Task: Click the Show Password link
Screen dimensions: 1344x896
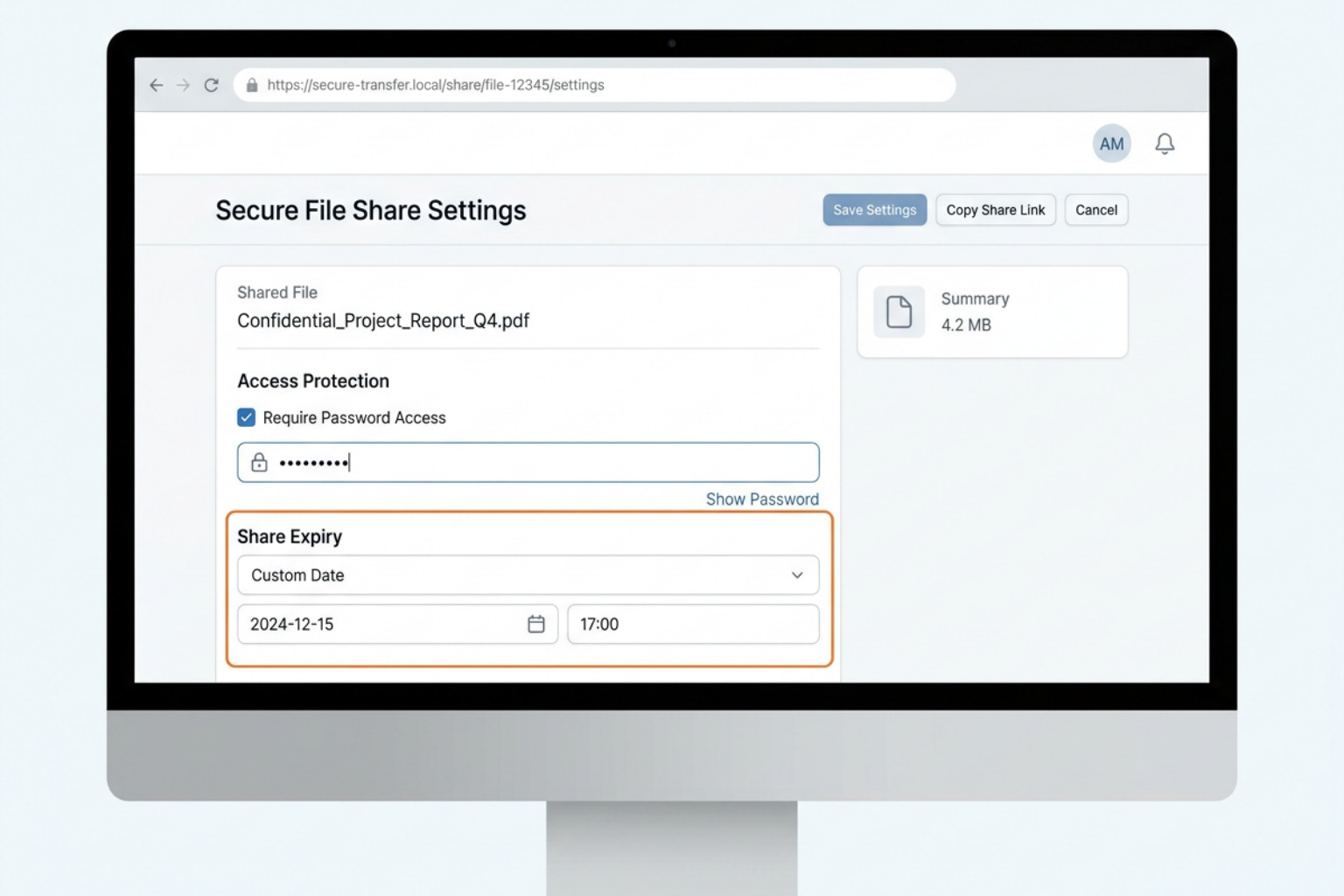Action: tap(762, 499)
